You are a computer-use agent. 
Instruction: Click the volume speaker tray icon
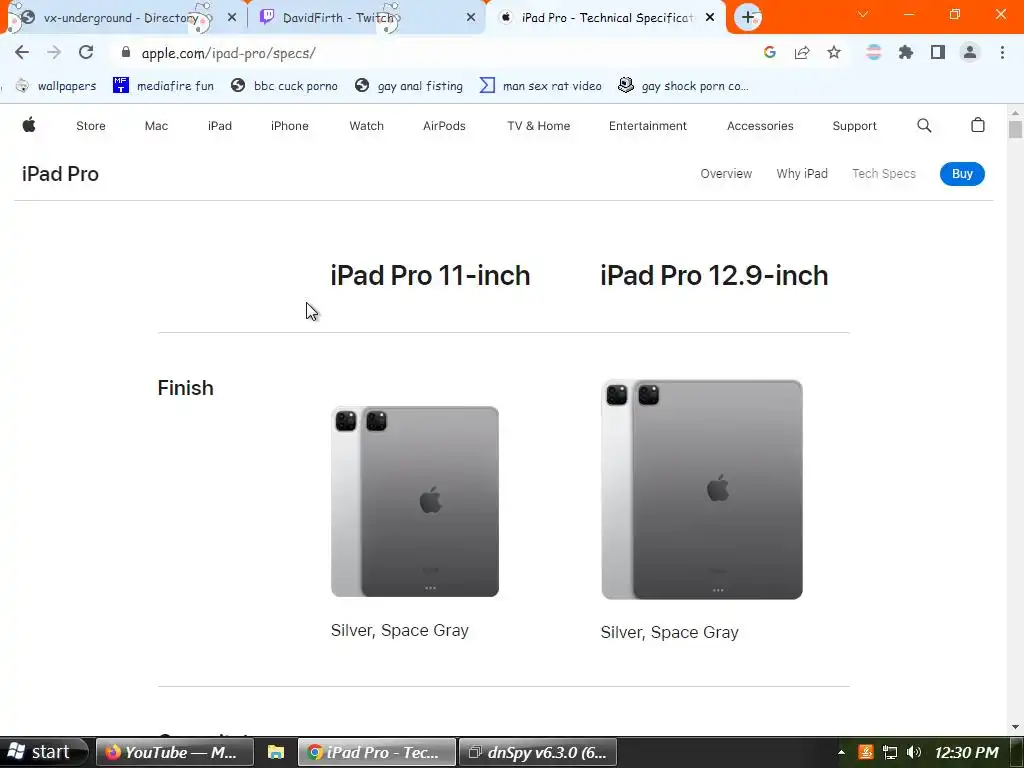[914, 752]
